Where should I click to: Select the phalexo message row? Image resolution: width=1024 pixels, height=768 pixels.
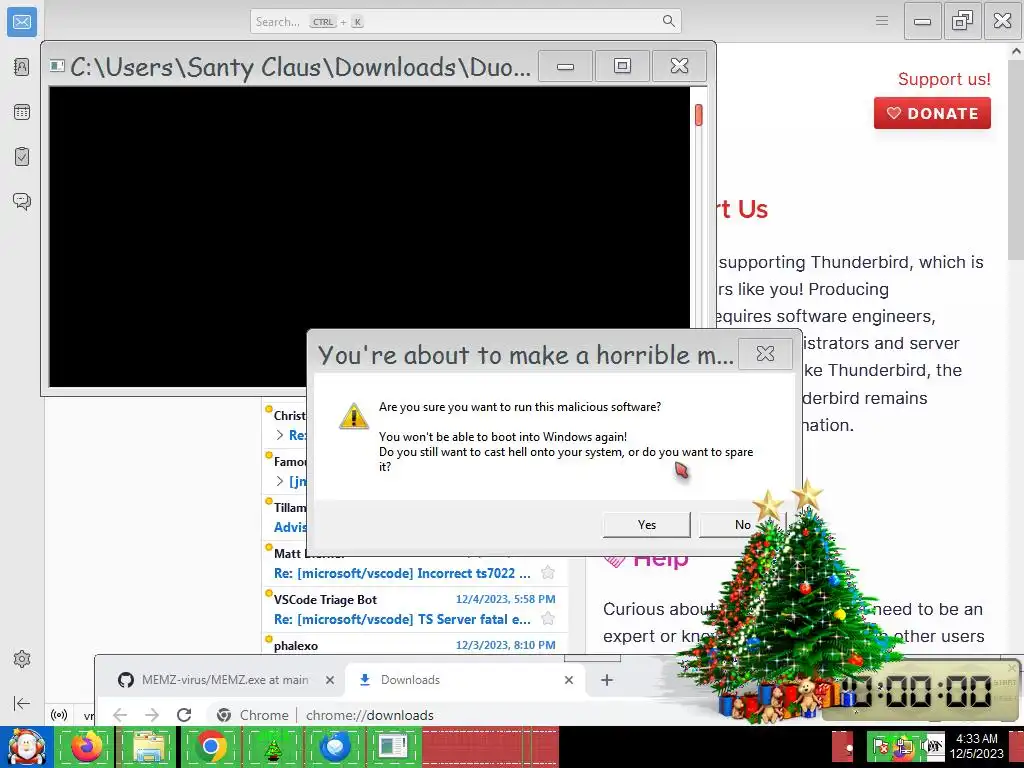[415, 645]
